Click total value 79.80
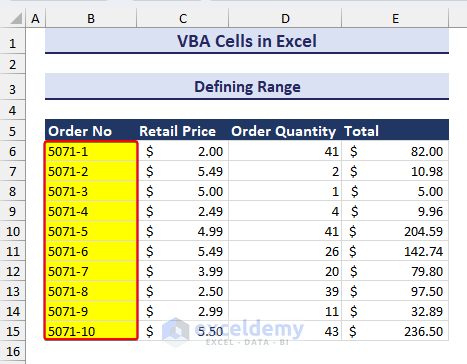 tap(395, 271)
